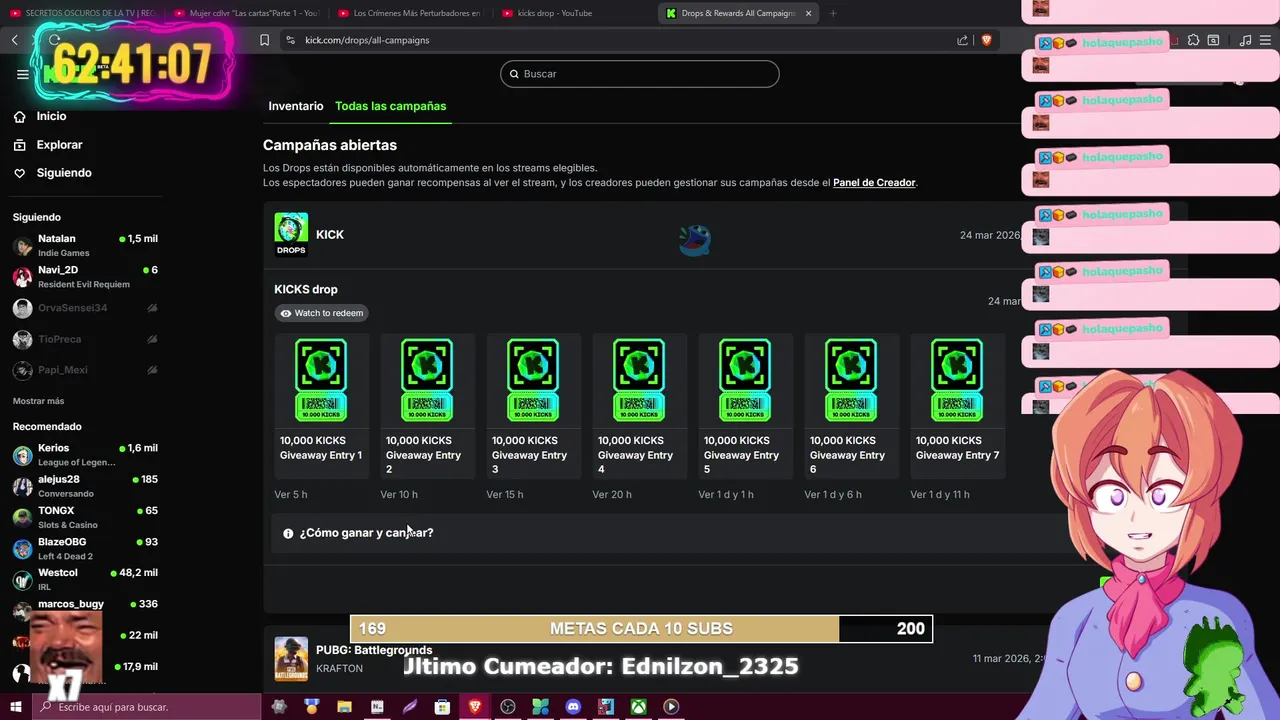Click the Campañas abiertas heading

pos(330,145)
